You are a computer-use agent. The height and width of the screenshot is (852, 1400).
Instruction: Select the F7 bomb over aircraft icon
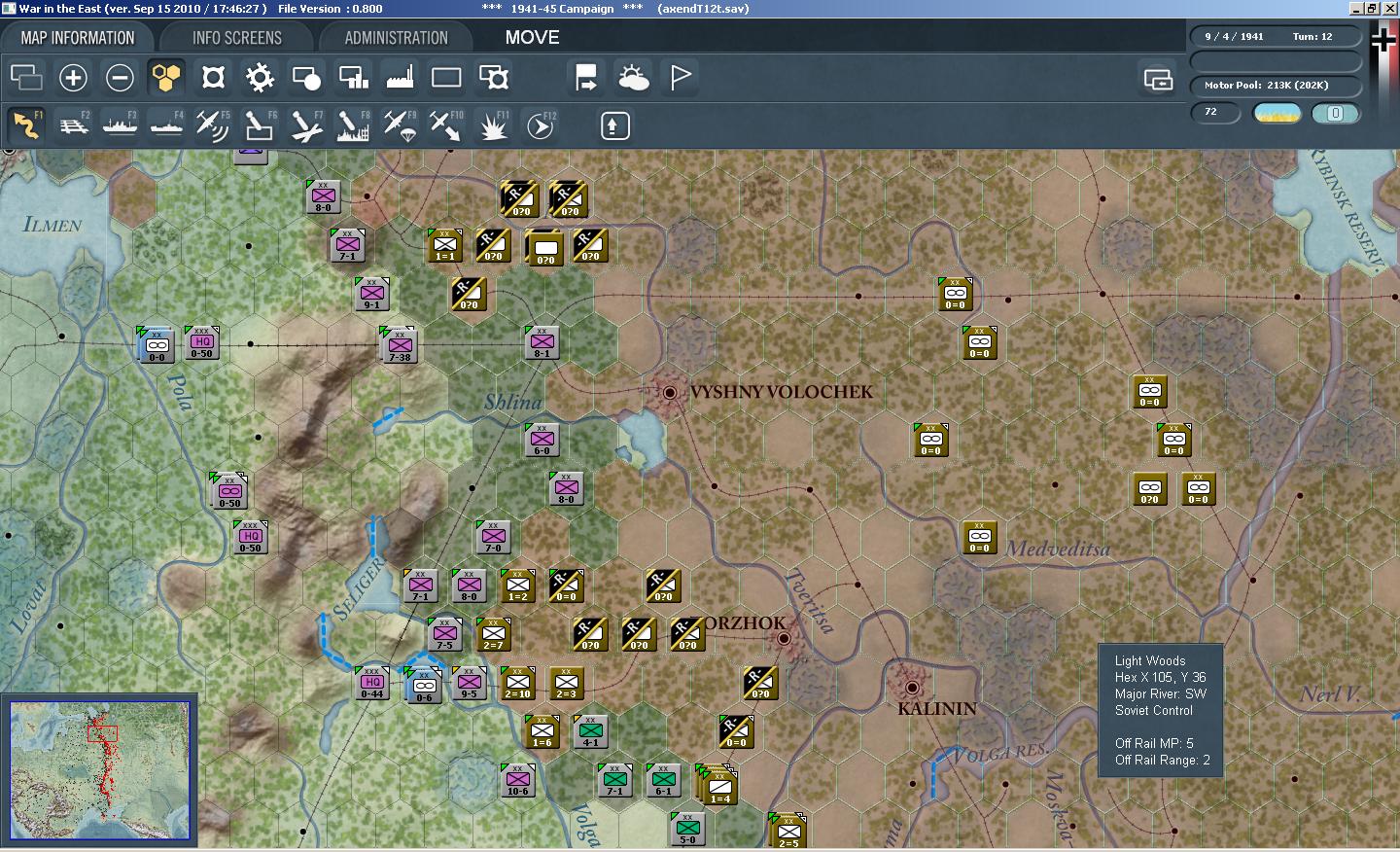point(306,125)
